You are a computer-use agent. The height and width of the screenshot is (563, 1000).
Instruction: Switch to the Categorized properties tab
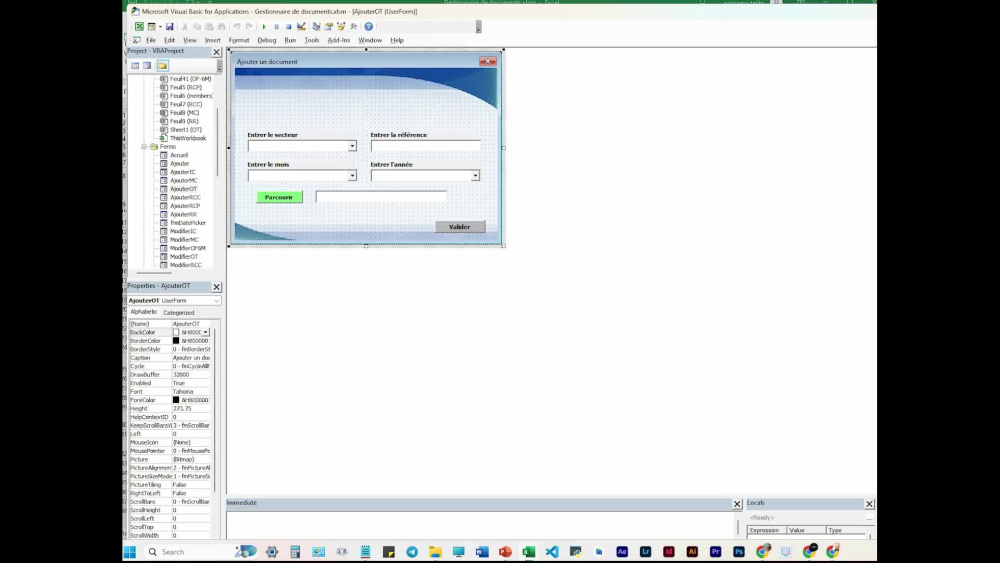tap(179, 312)
